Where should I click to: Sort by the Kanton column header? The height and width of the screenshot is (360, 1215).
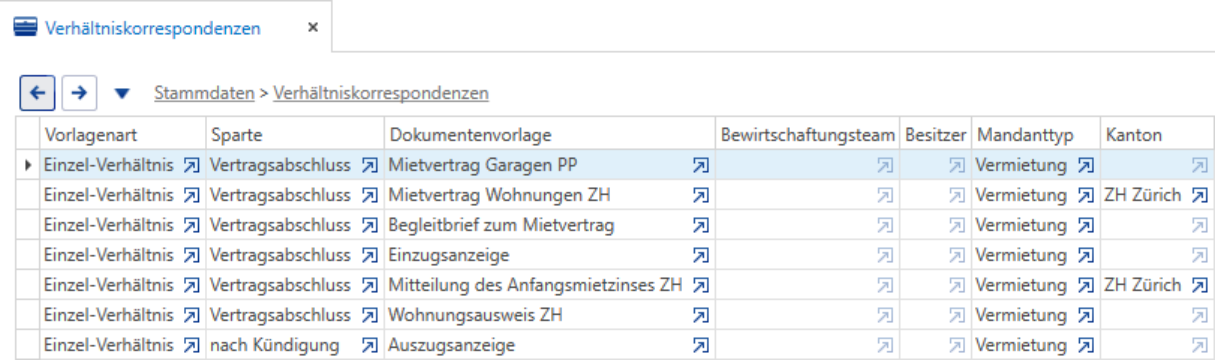click(1156, 134)
